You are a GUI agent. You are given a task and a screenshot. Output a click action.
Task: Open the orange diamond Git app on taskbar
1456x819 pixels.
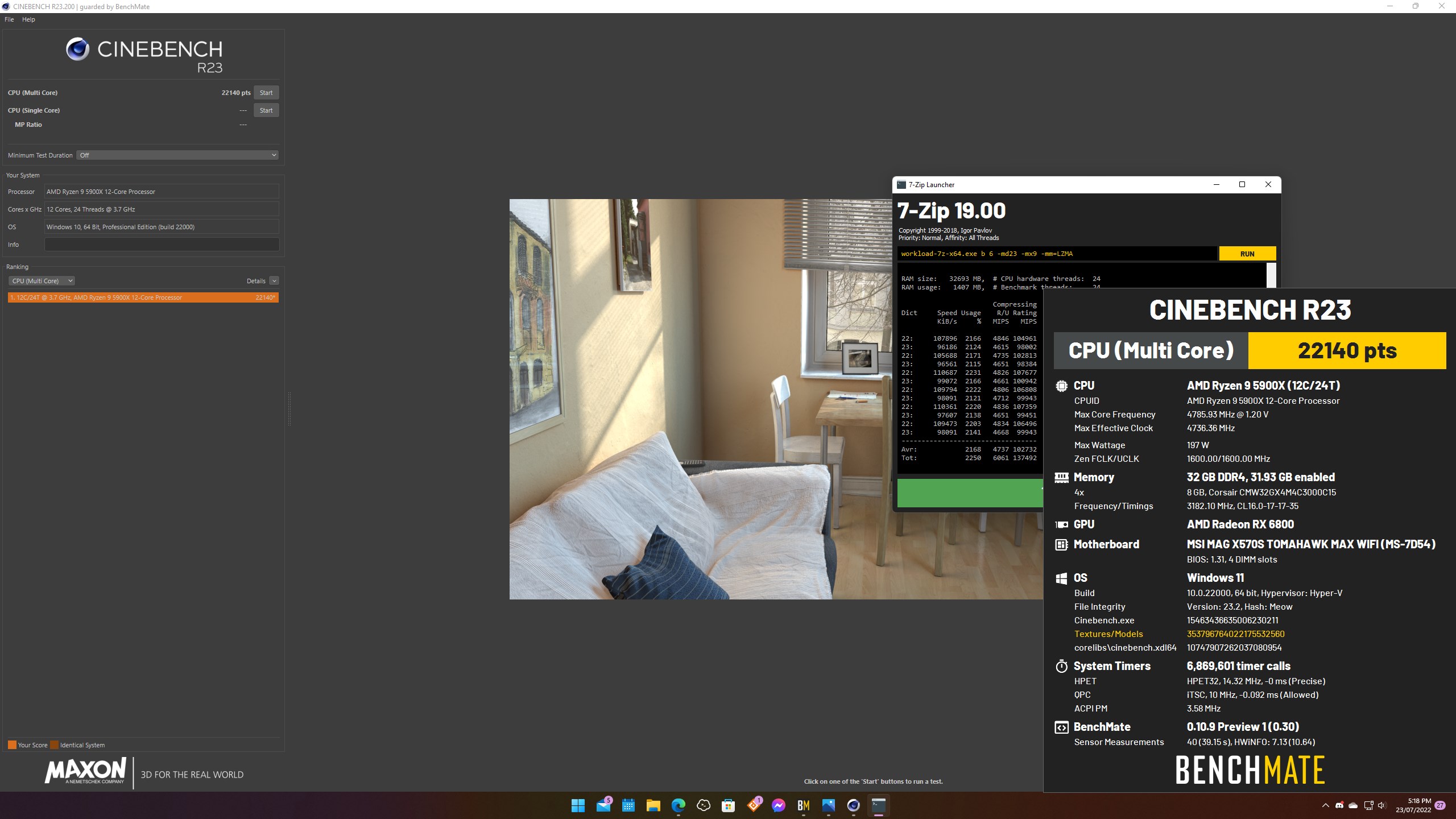tap(754, 805)
